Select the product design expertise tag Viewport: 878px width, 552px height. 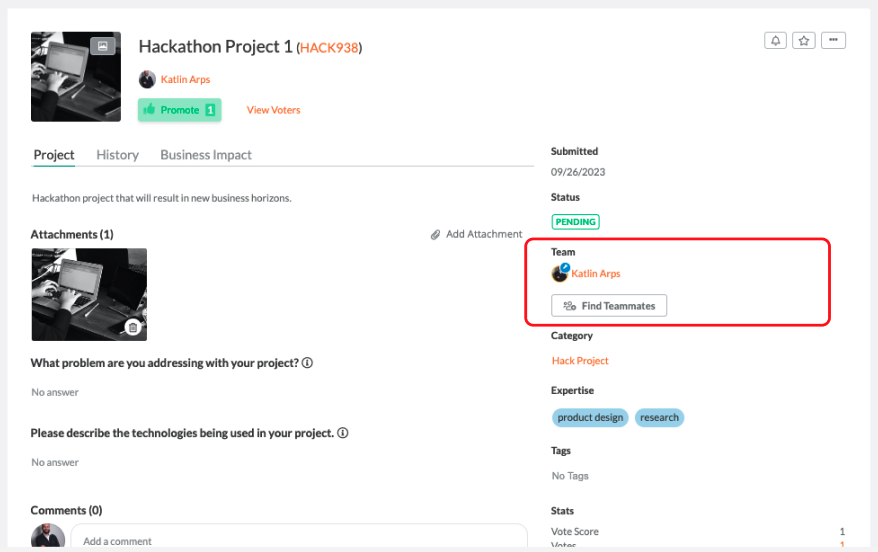pyautogui.click(x=590, y=418)
